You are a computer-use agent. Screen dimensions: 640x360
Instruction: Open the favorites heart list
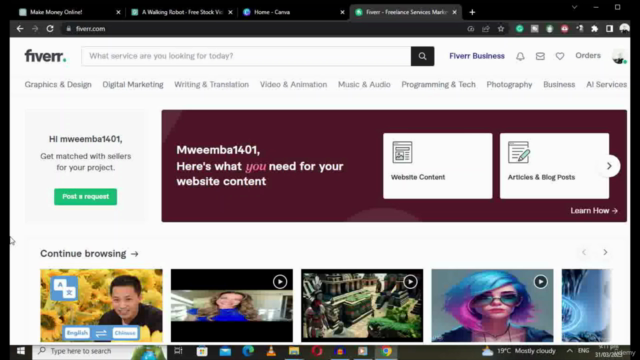[560, 56]
